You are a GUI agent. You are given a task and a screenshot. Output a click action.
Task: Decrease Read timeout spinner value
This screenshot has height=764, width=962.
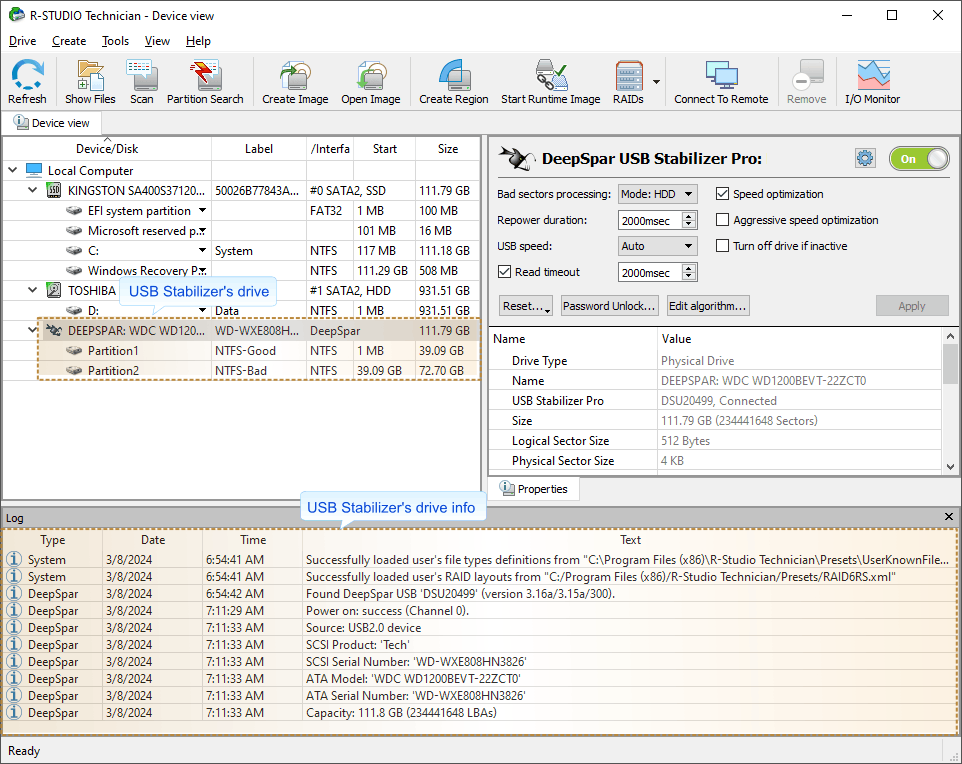[x=689, y=276]
